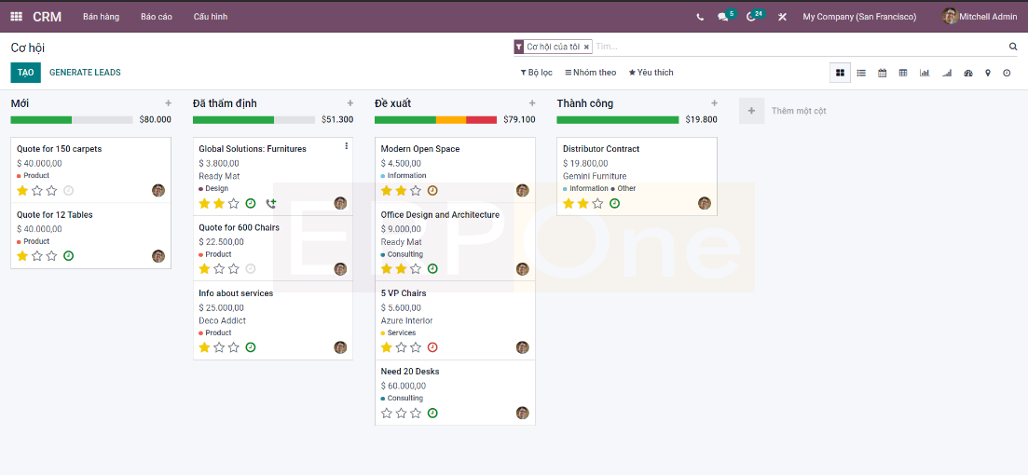Click grey progress segment in Đã thẩm định column
The width and height of the screenshot is (1028, 475).
pyautogui.click(x=294, y=120)
